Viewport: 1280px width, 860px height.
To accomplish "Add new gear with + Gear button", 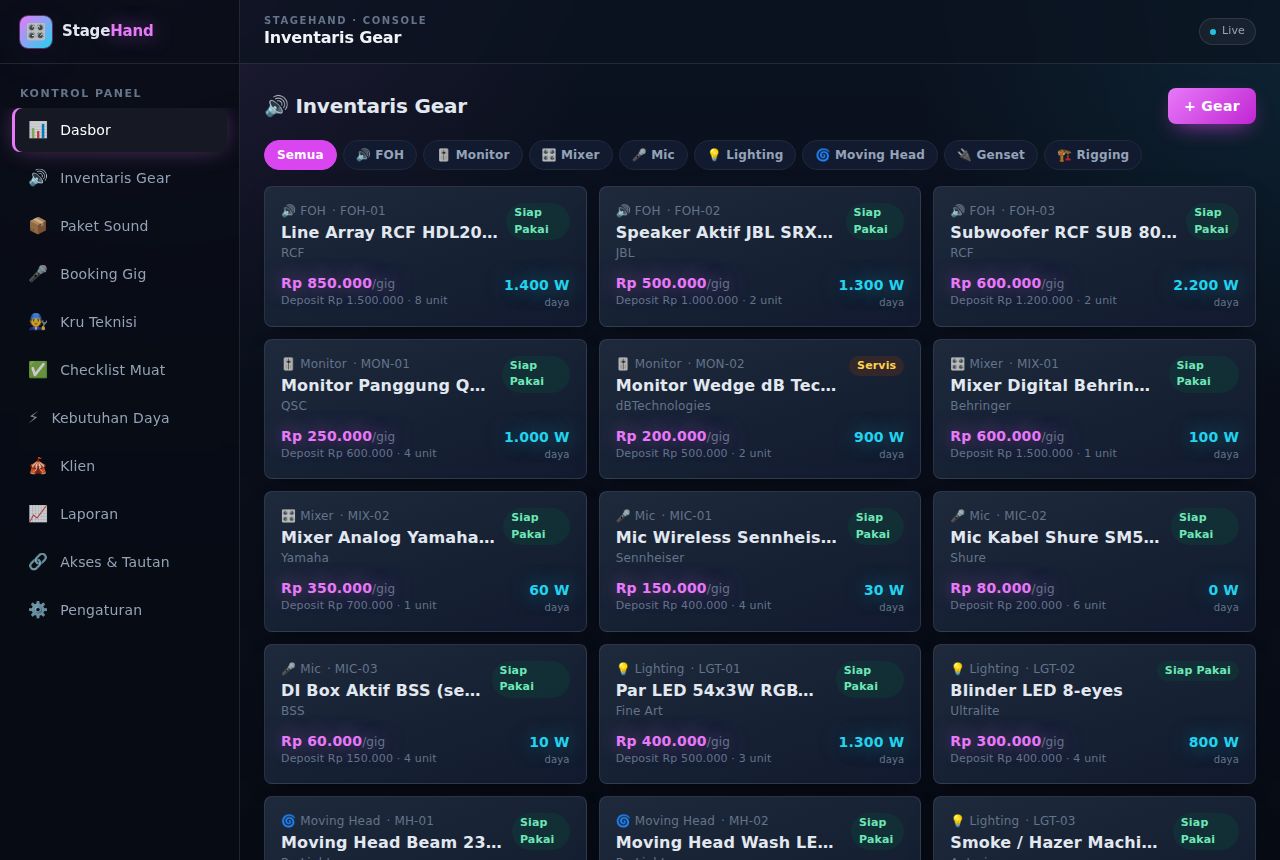I will [x=1212, y=106].
